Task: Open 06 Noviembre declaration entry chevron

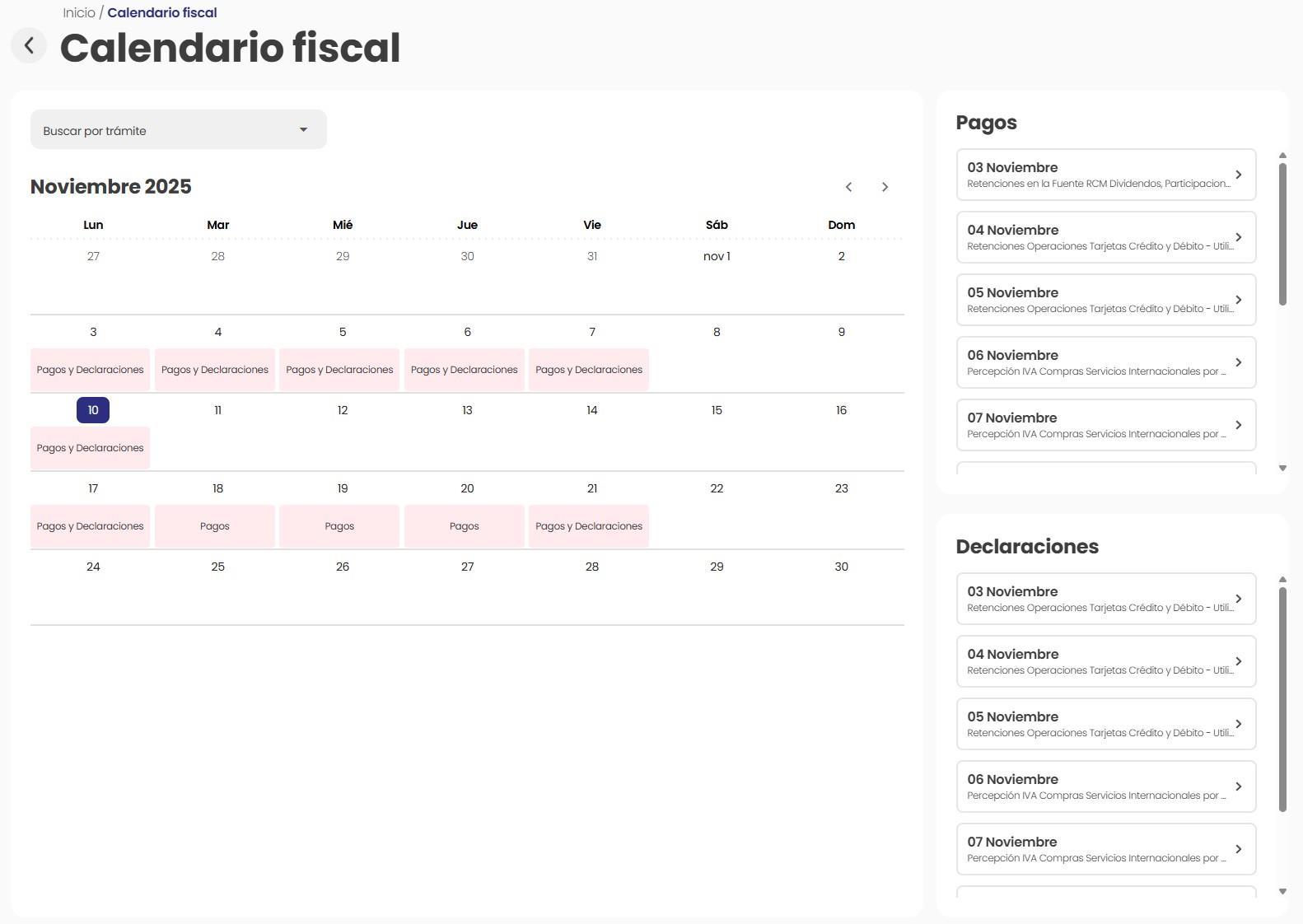Action: [x=1238, y=786]
